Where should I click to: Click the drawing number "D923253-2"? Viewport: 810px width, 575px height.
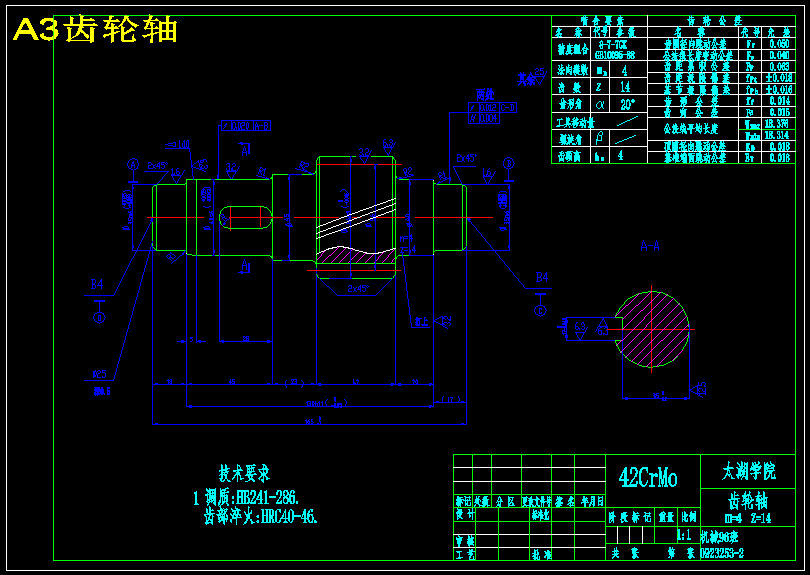(x=722, y=553)
